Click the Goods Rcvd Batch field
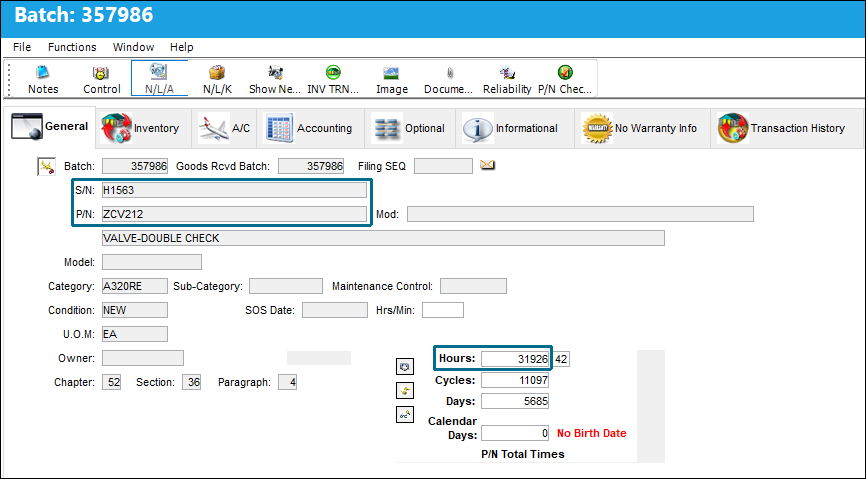Image resolution: width=866 pixels, height=479 pixels. [311, 166]
